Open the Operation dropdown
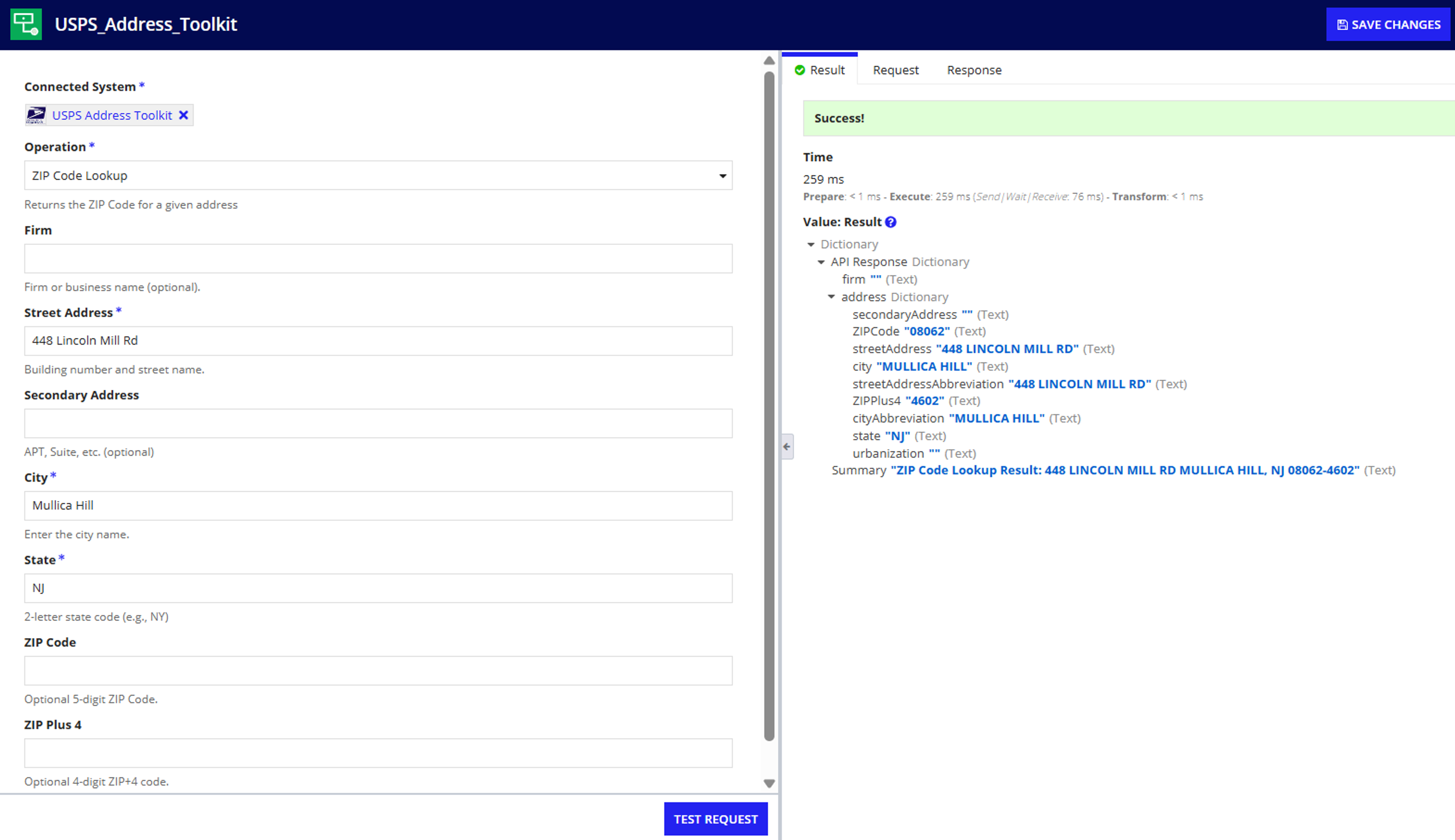 (x=379, y=175)
